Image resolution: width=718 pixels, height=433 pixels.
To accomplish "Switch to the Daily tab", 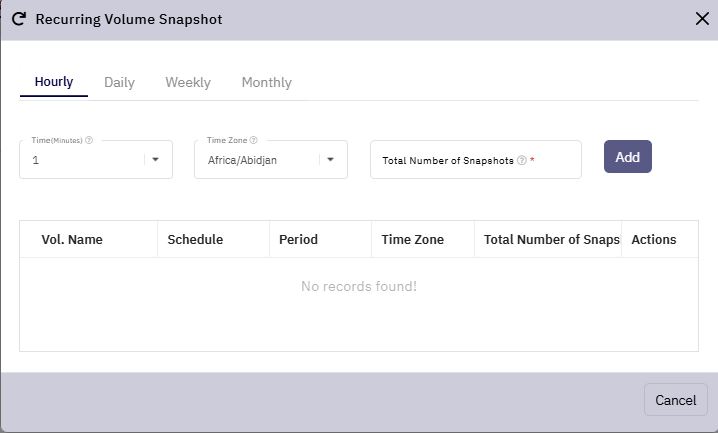I will click(120, 82).
